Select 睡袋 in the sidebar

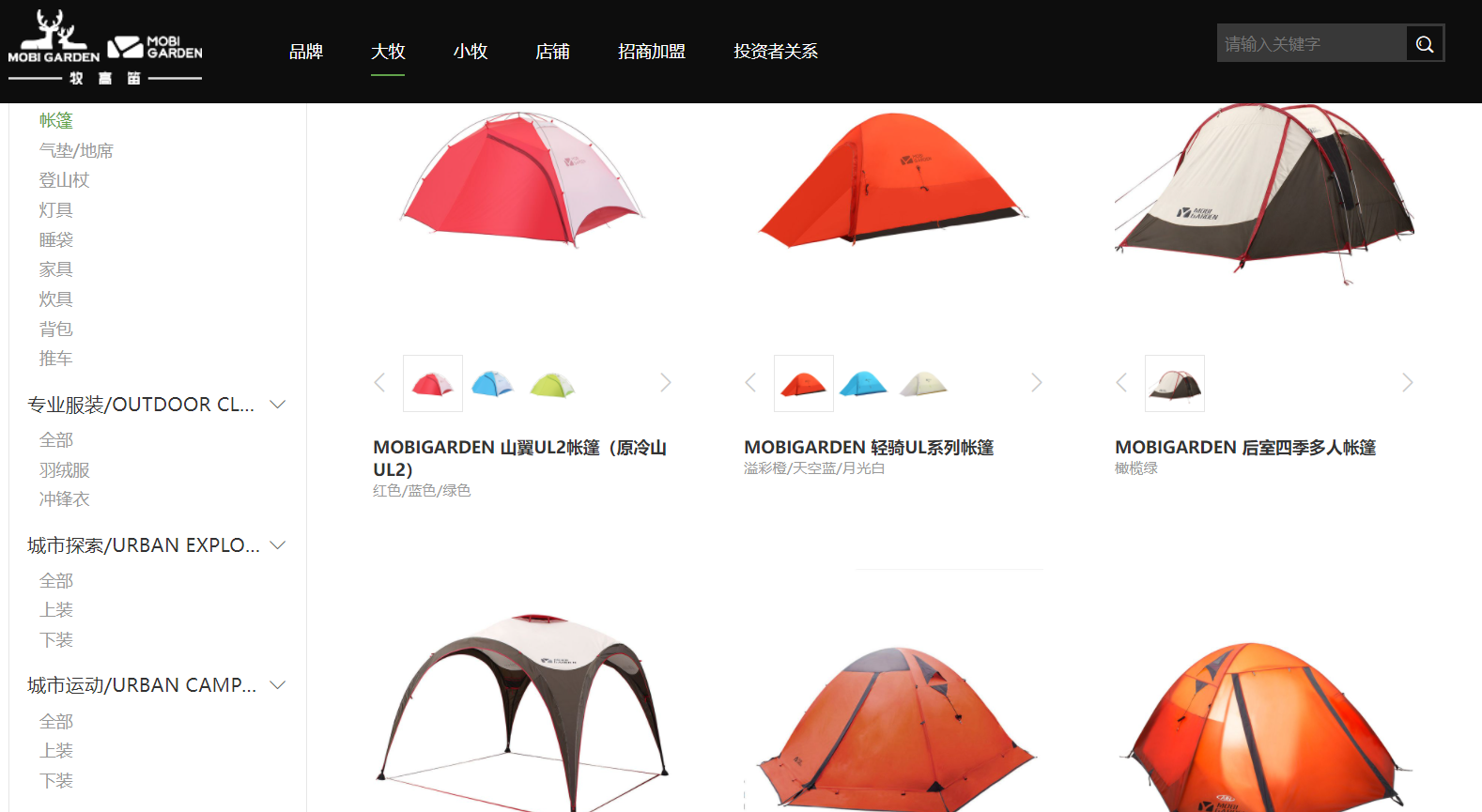point(55,239)
